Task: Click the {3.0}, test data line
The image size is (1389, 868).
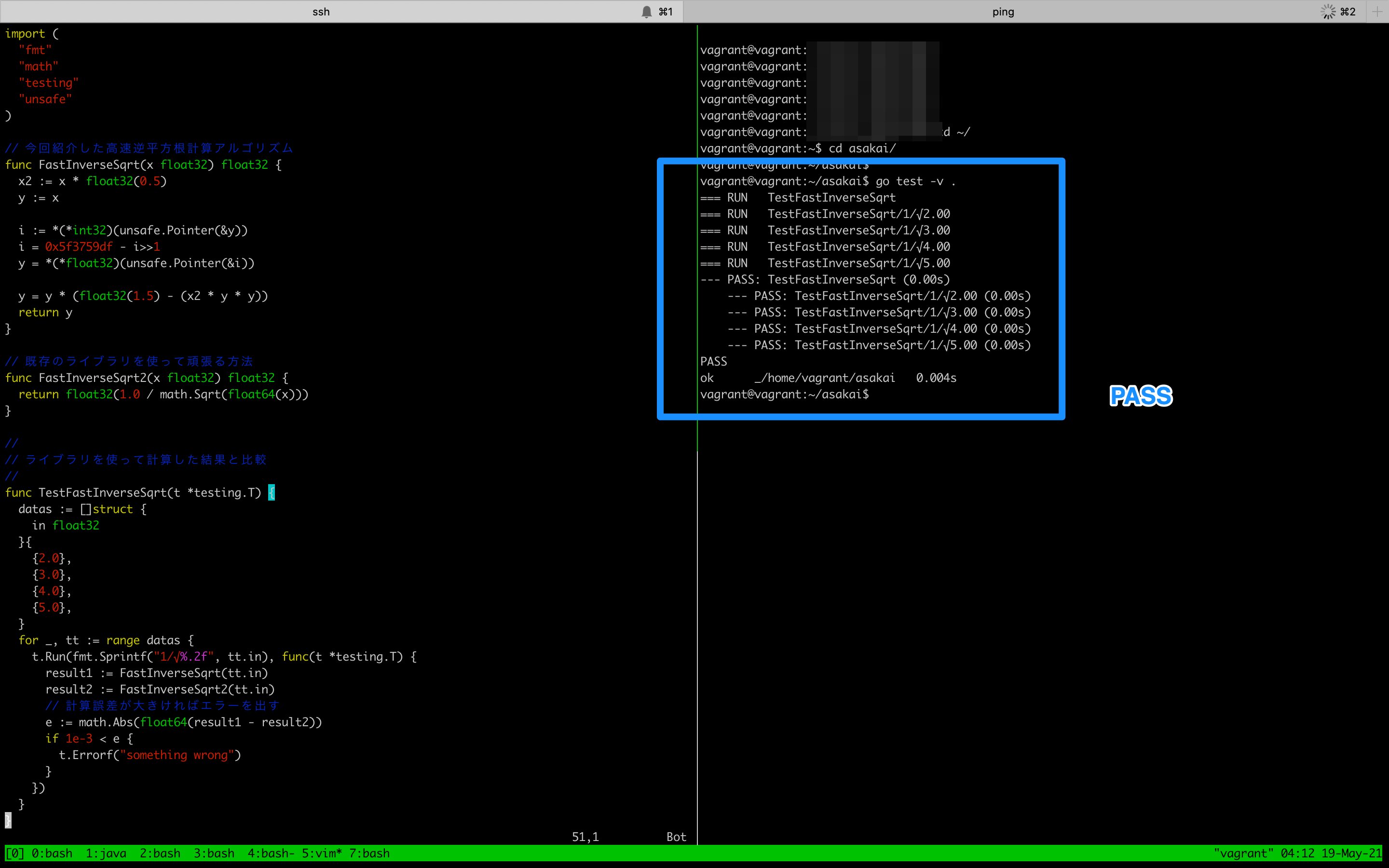Action: pyautogui.click(x=52, y=575)
